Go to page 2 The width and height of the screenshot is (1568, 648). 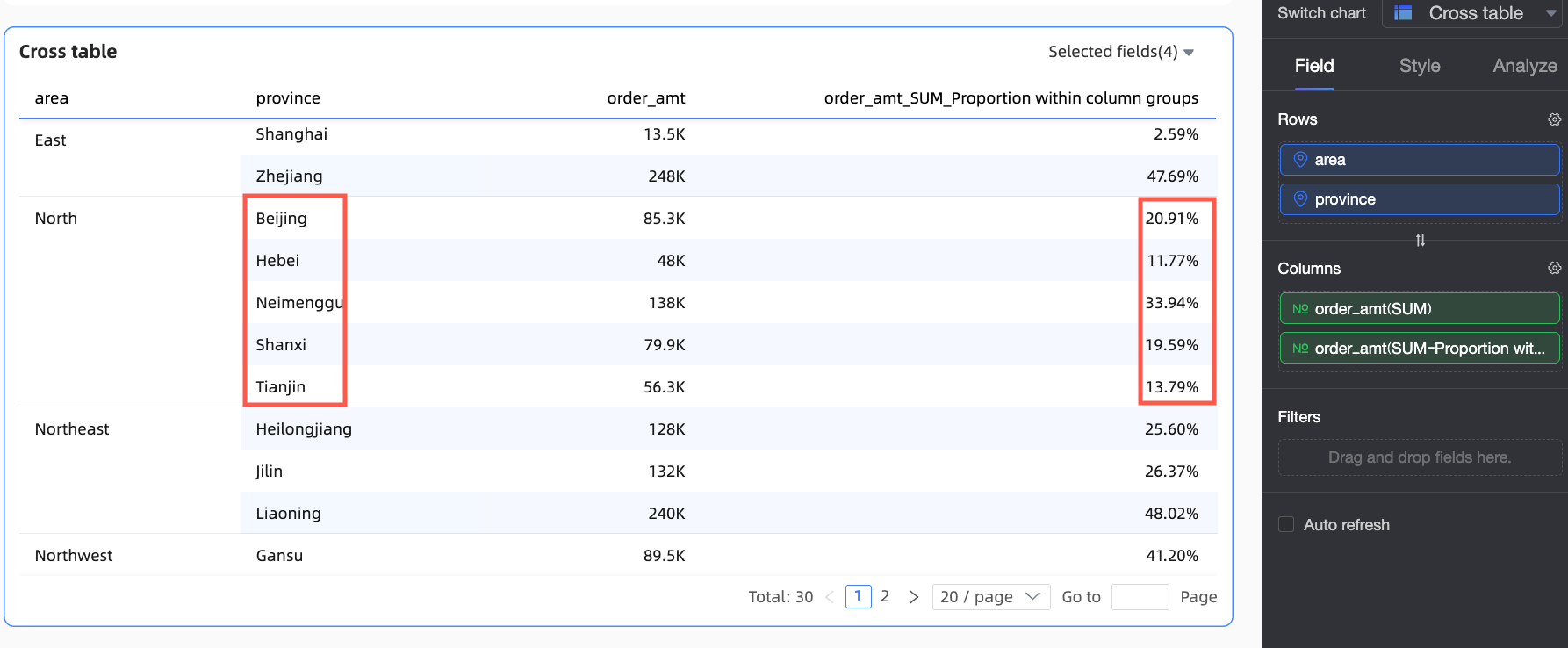(885, 597)
